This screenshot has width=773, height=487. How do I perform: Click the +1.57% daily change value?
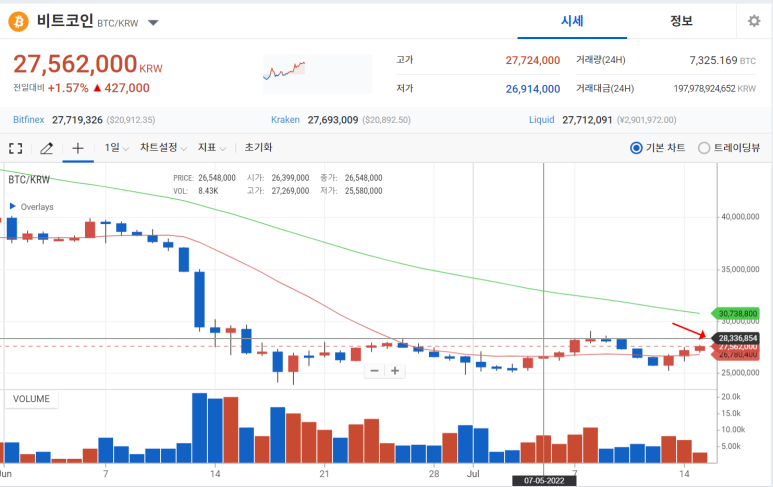coord(68,88)
